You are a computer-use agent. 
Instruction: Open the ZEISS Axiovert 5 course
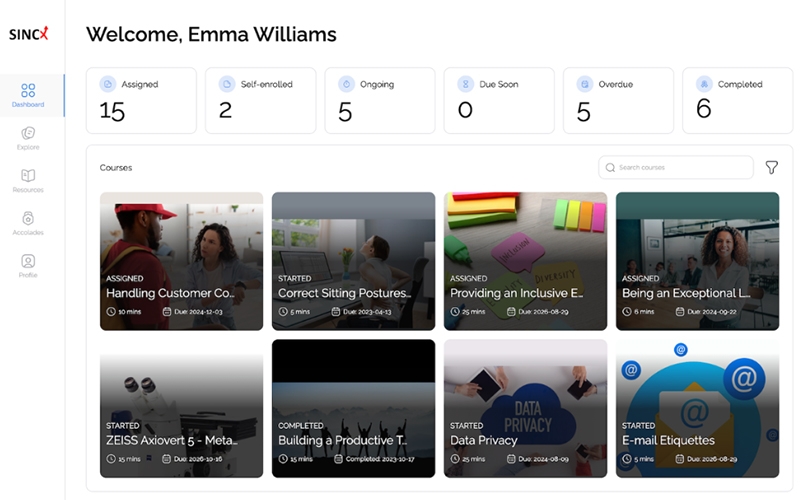(x=181, y=408)
